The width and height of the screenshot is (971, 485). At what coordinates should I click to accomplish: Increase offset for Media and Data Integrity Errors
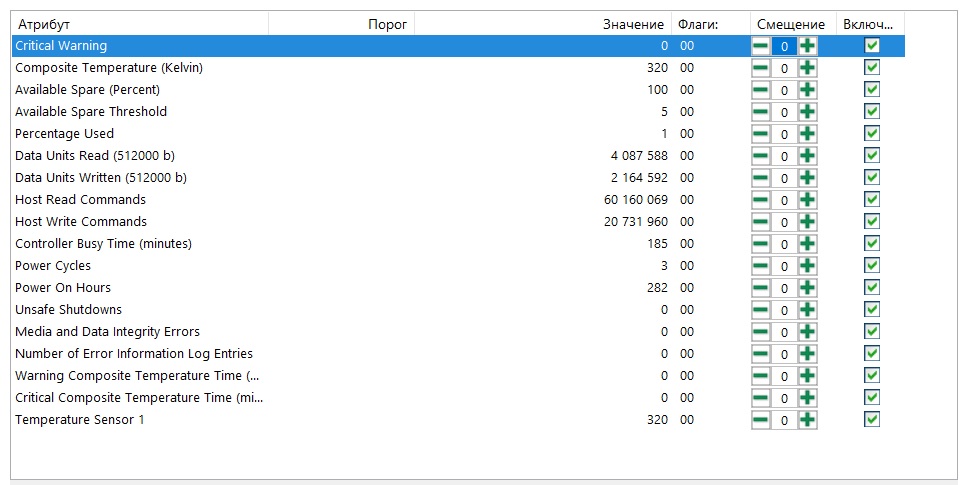click(807, 332)
